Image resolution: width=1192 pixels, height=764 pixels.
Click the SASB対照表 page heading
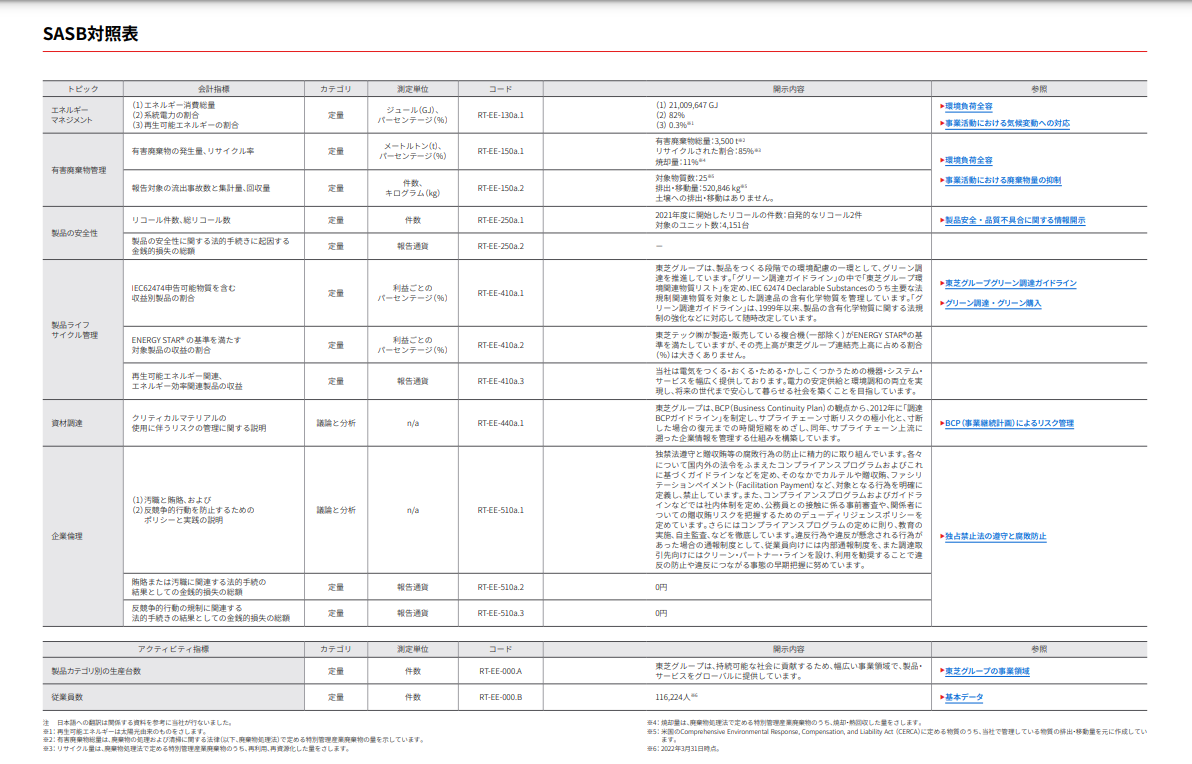point(90,33)
